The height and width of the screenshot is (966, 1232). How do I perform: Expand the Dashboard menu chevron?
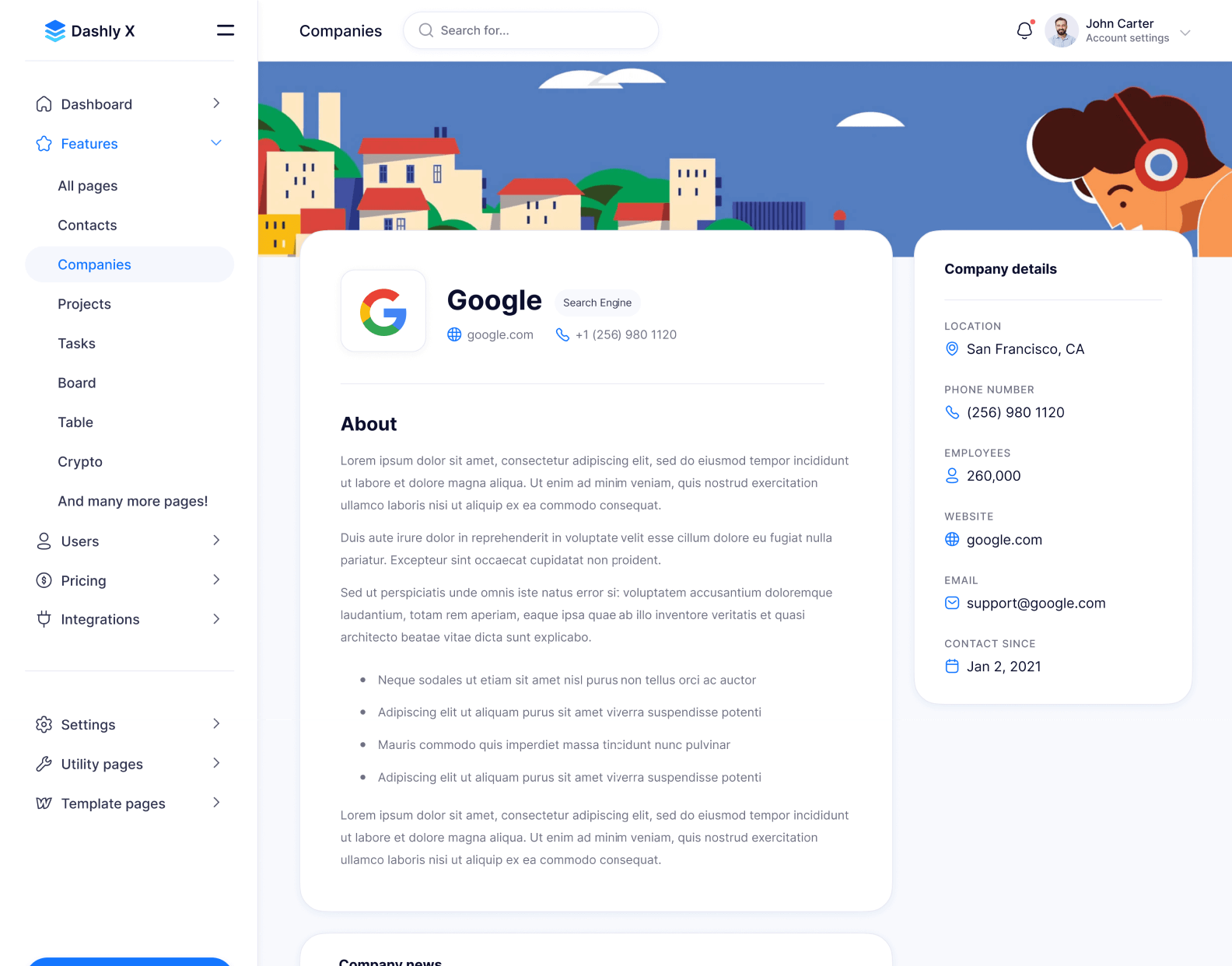click(216, 103)
